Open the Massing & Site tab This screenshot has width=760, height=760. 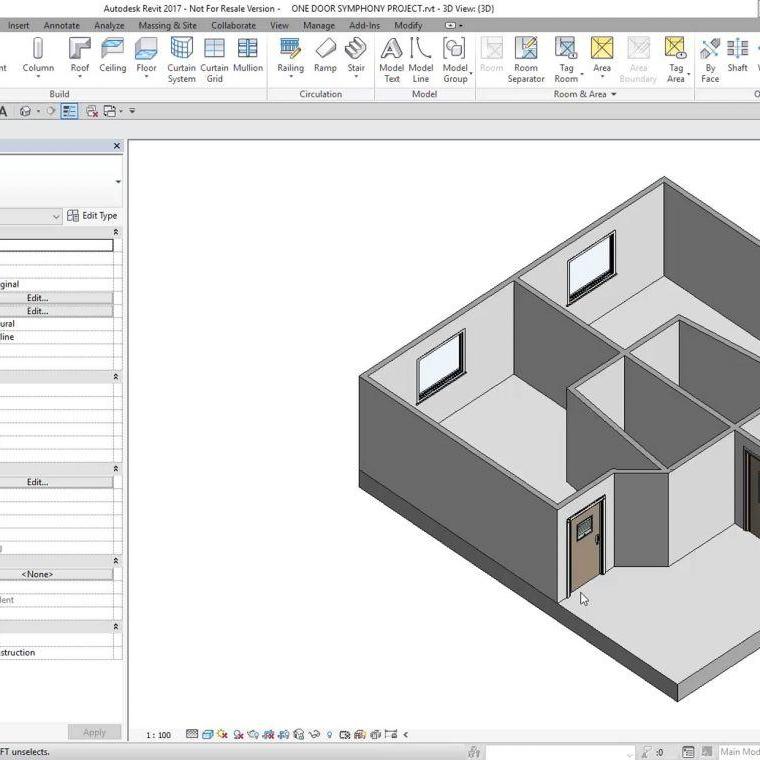167,25
